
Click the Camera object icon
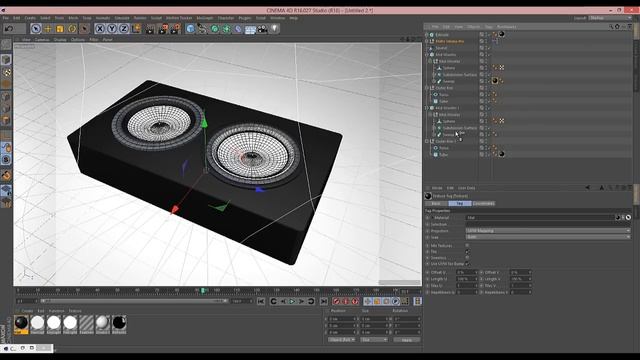point(262,29)
